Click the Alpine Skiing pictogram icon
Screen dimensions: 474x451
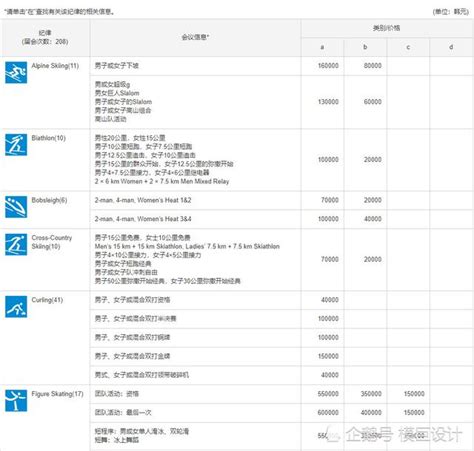(16, 72)
